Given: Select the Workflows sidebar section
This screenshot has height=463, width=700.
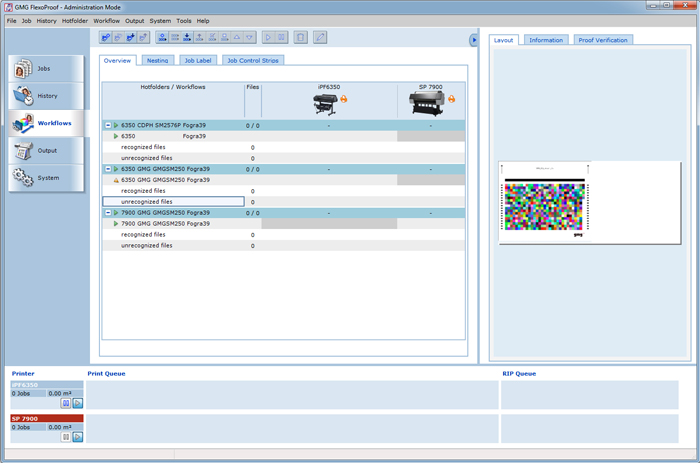Looking at the screenshot, I should (x=46, y=123).
